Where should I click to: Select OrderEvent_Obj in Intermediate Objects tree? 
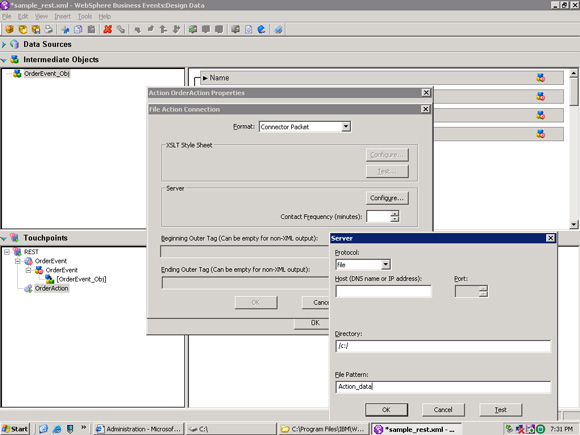47,73
